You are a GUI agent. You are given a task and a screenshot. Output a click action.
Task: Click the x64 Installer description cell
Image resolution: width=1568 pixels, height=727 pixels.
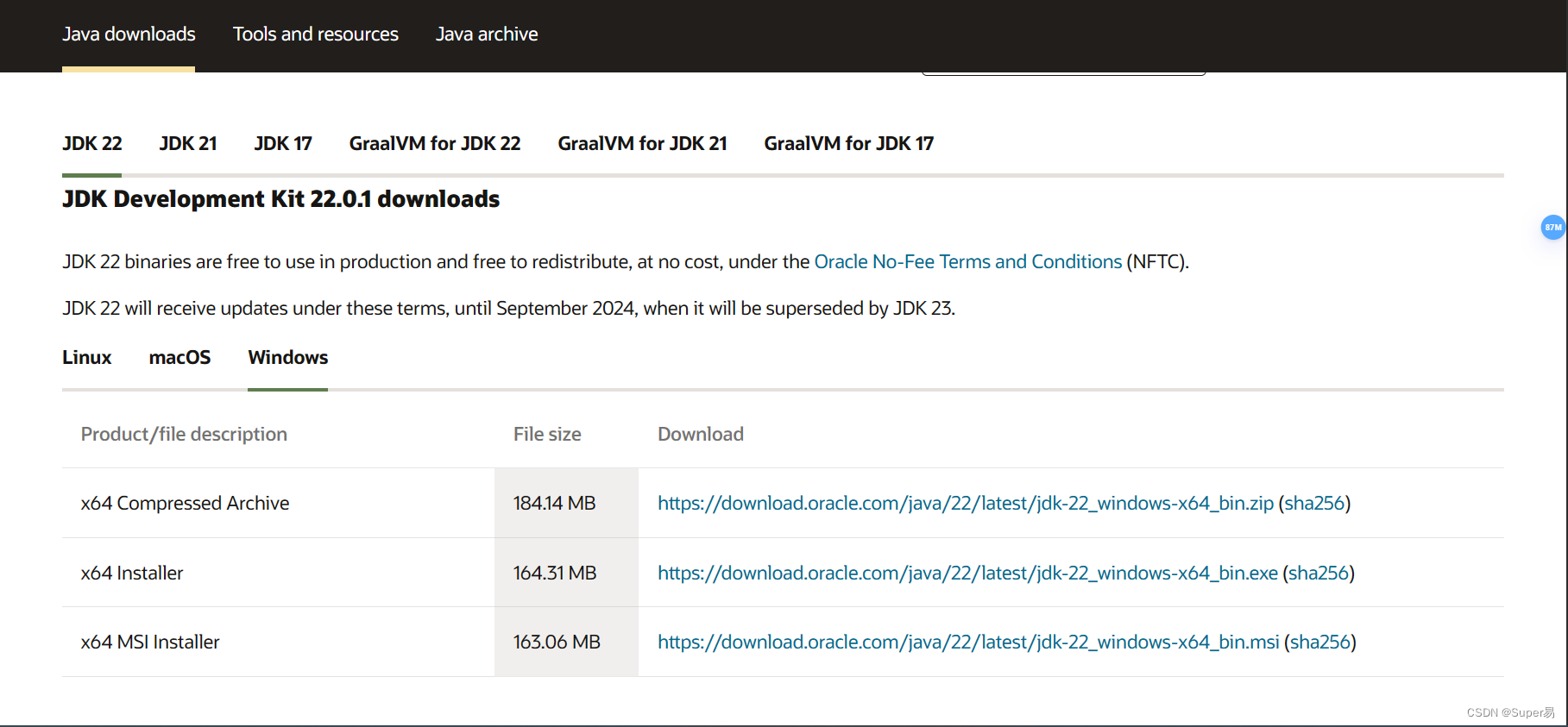click(x=278, y=573)
